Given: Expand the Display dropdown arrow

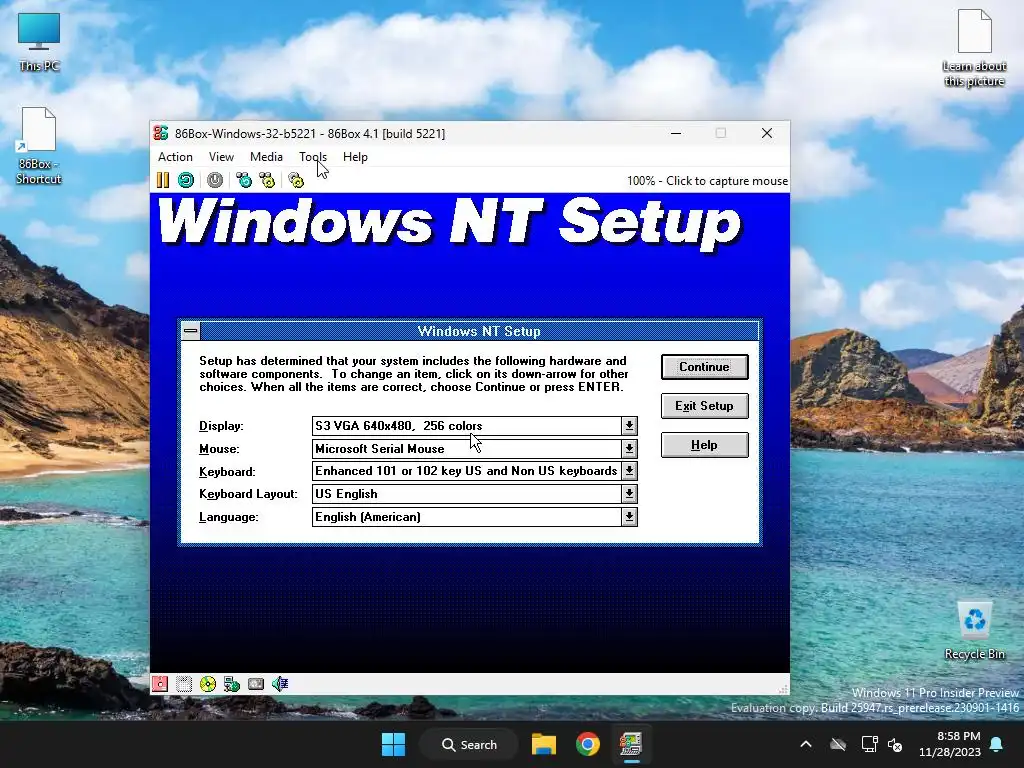Looking at the screenshot, I should pos(629,426).
